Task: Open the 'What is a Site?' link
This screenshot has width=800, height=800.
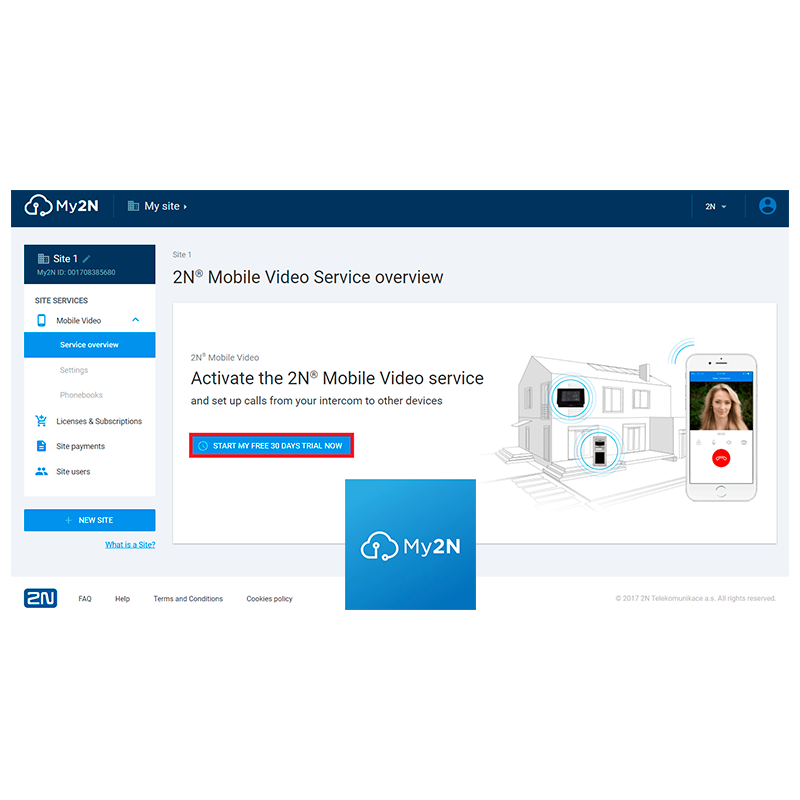Action: pyautogui.click(x=130, y=545)
